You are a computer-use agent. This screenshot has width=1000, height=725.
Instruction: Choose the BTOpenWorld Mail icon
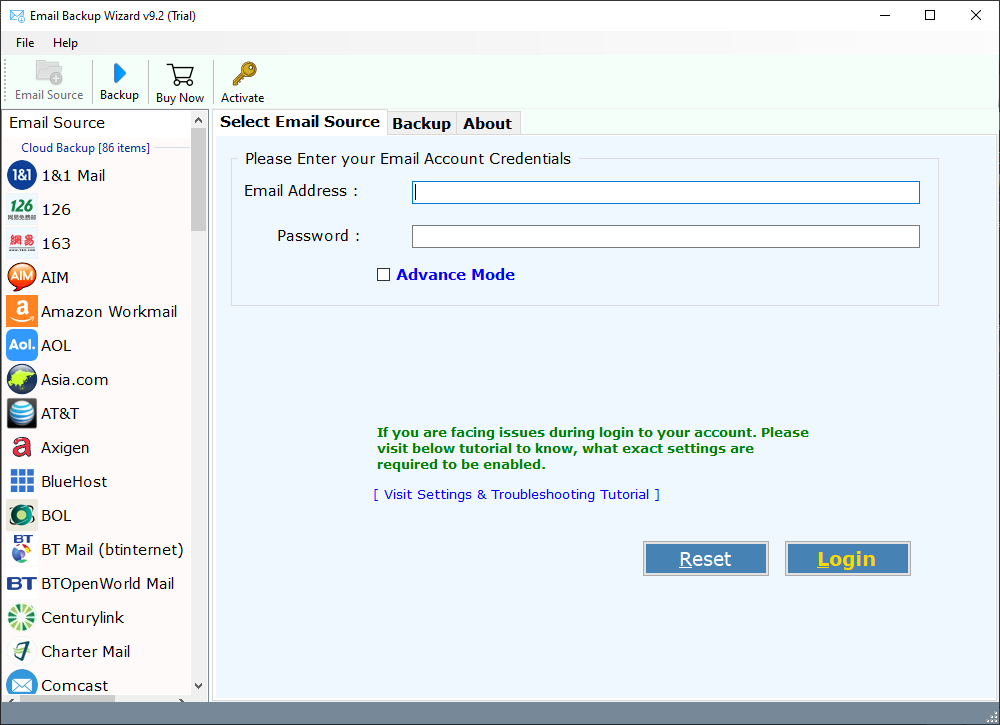coord(22,583)
